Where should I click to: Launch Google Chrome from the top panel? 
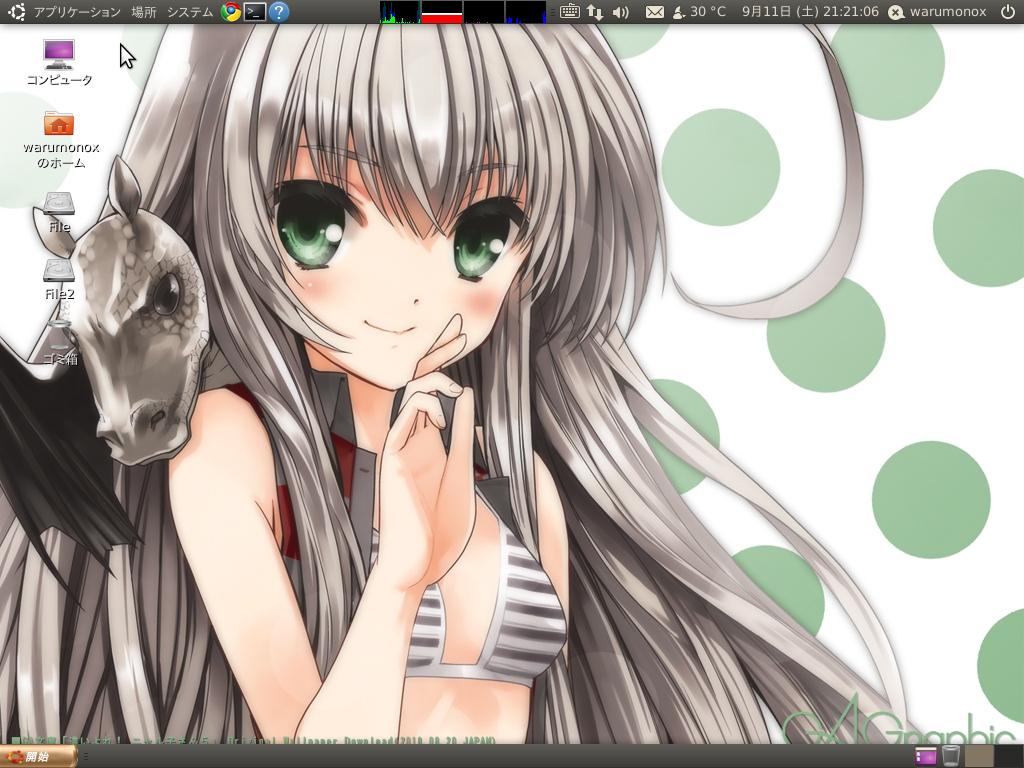(231, 12)
